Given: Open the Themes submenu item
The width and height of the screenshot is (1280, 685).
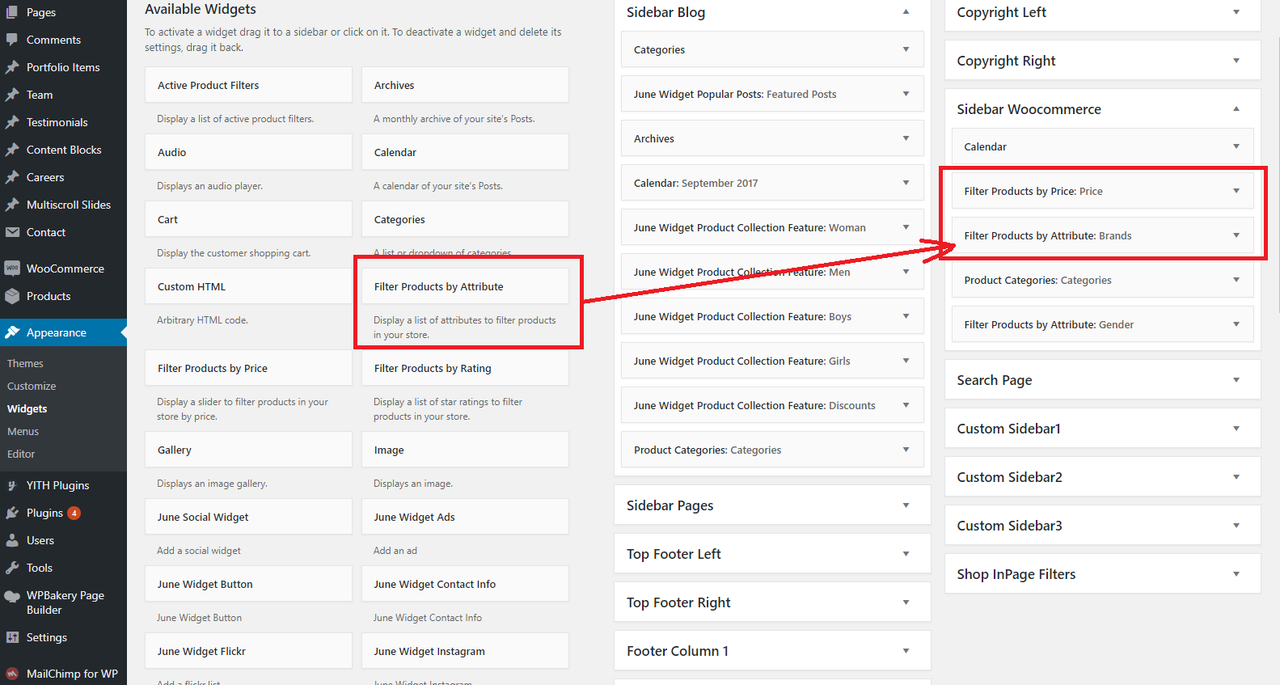Looking at the screenshot, I should (x=25, y=363).
